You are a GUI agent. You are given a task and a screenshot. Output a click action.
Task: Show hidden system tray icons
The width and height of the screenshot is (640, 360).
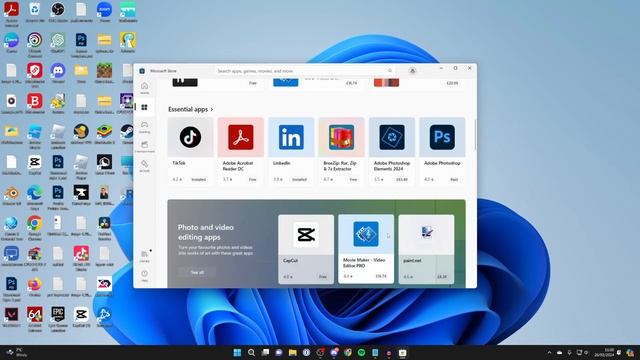click(x=549, y=352)
